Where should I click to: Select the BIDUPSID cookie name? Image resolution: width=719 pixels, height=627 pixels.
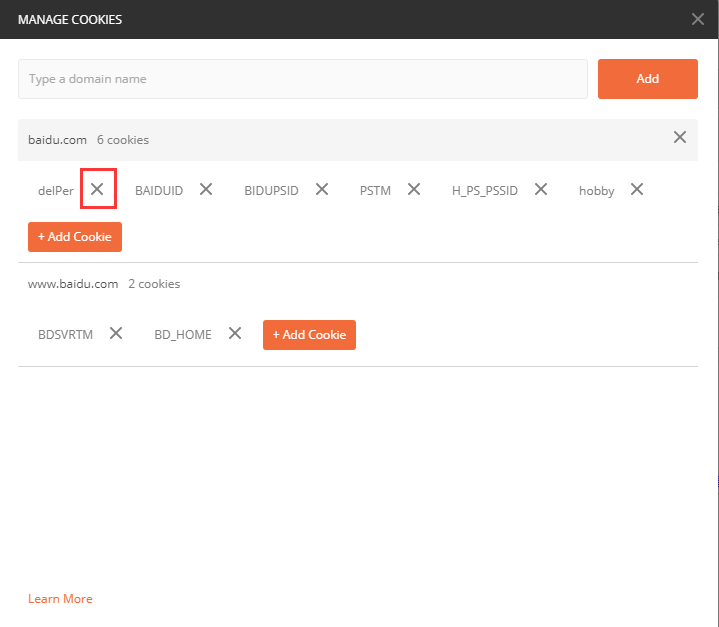(x=271, y=190)
